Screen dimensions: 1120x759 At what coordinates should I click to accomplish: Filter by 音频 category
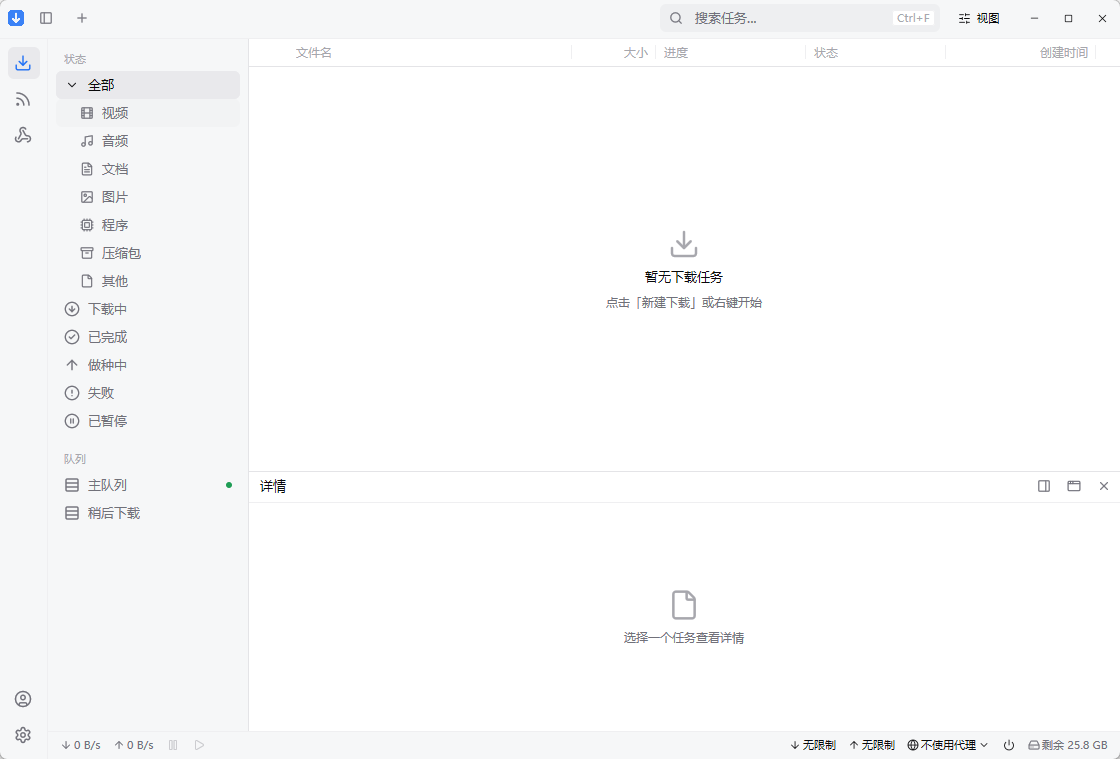click(x=148, y=141)
